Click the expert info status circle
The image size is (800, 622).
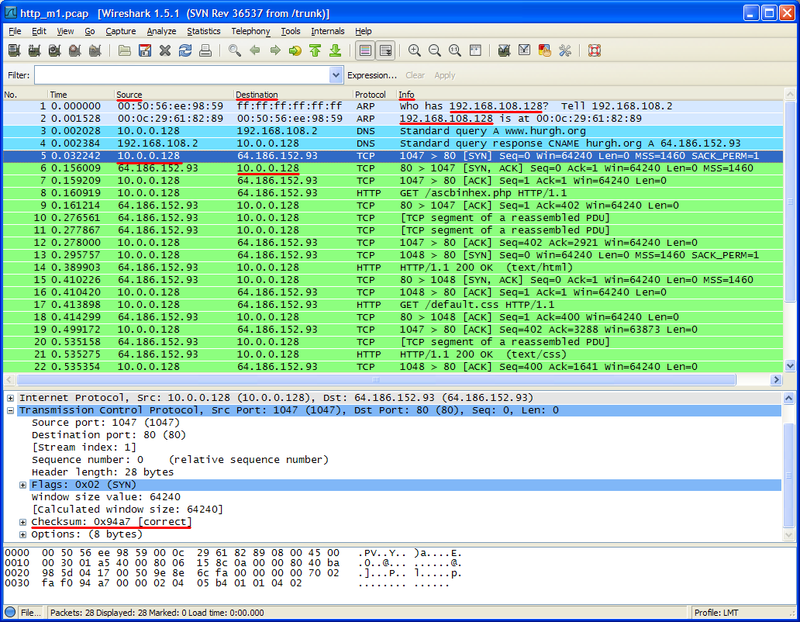tap(10, 612)
